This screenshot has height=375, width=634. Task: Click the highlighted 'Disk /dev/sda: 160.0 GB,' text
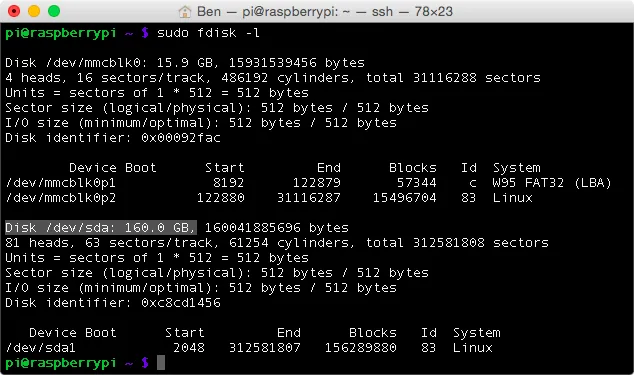click(101, 228)
